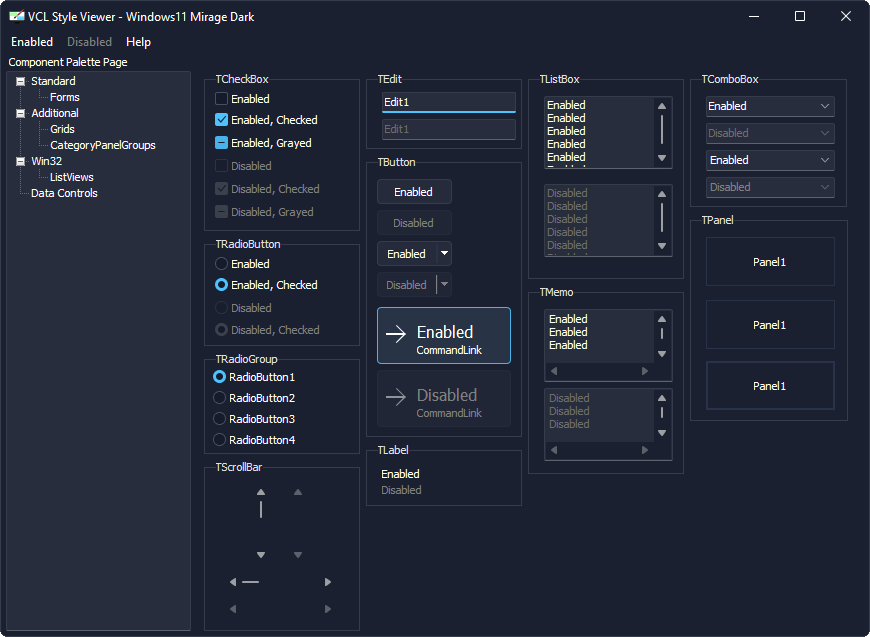Toggle the 'Enabled, Grayed' checkbox
The image size is (870, 637).
pyautogui.click(x=221, y=143)
